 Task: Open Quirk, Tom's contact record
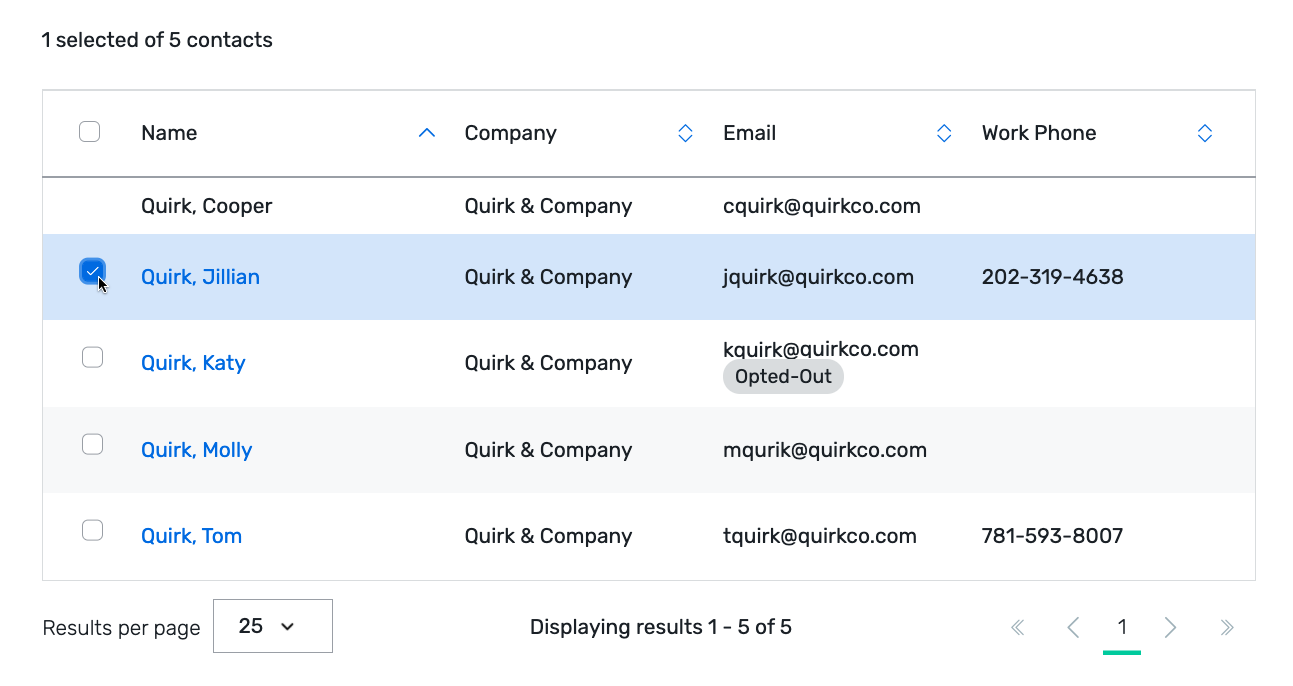click(191, 536)
